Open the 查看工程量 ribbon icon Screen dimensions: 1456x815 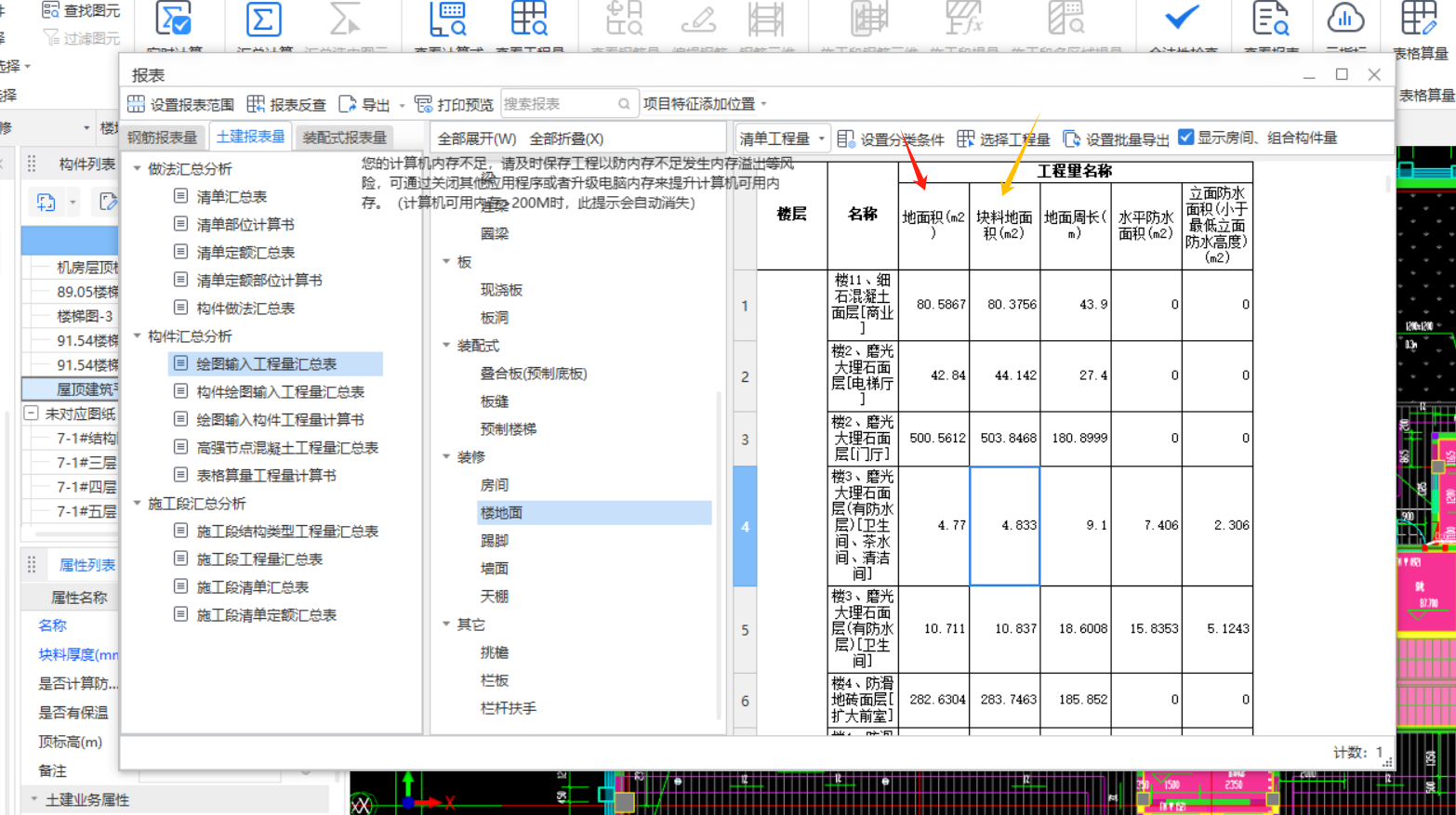coord(529,20)
